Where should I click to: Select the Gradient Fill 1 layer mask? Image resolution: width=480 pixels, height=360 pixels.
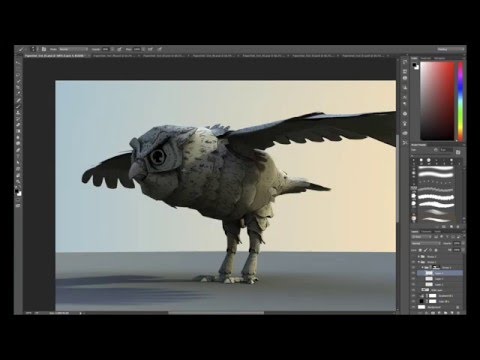point(432,296)
